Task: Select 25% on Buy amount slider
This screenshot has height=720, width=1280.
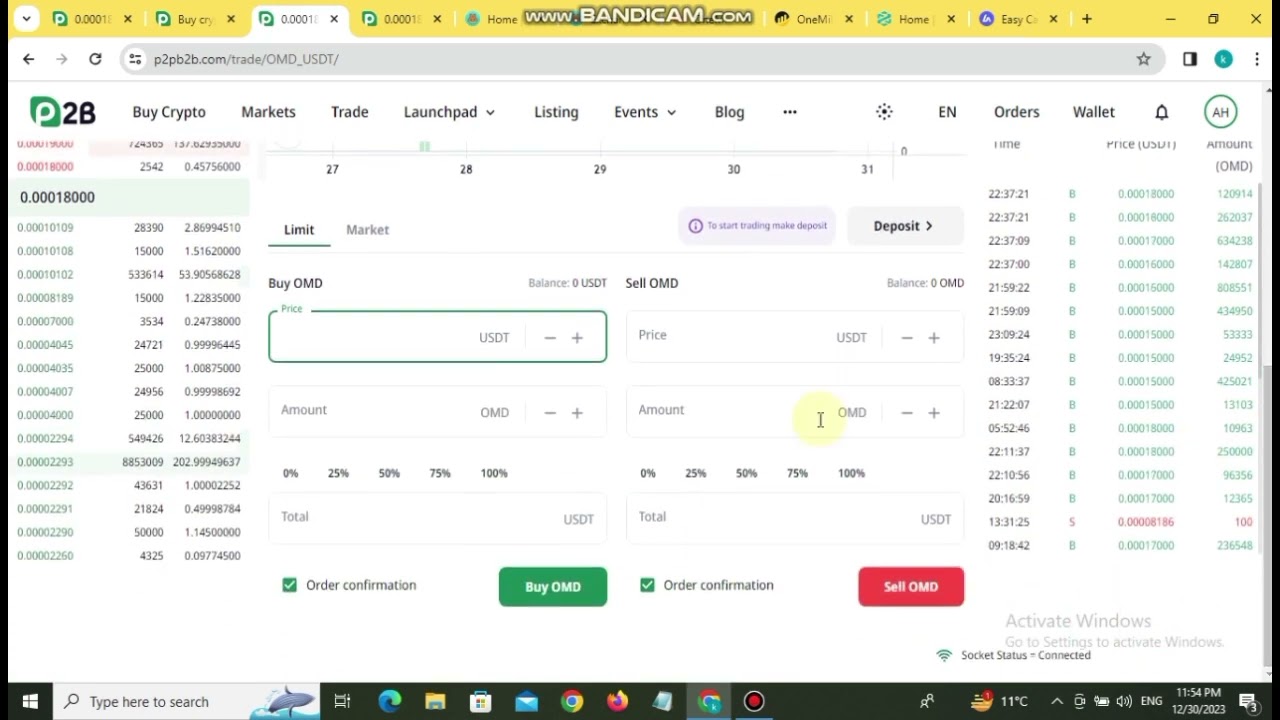Action: pos(338,473)
